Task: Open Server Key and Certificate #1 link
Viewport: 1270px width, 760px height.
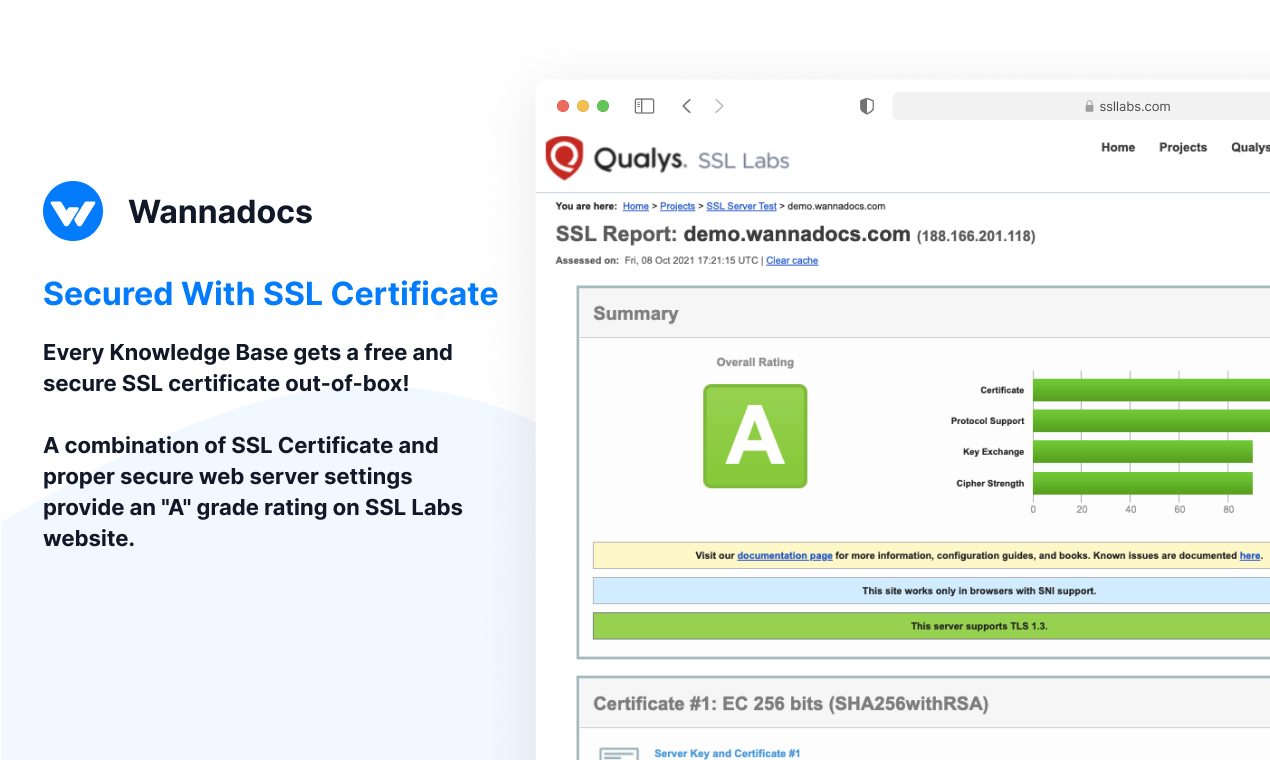Action: click(727, 754)
